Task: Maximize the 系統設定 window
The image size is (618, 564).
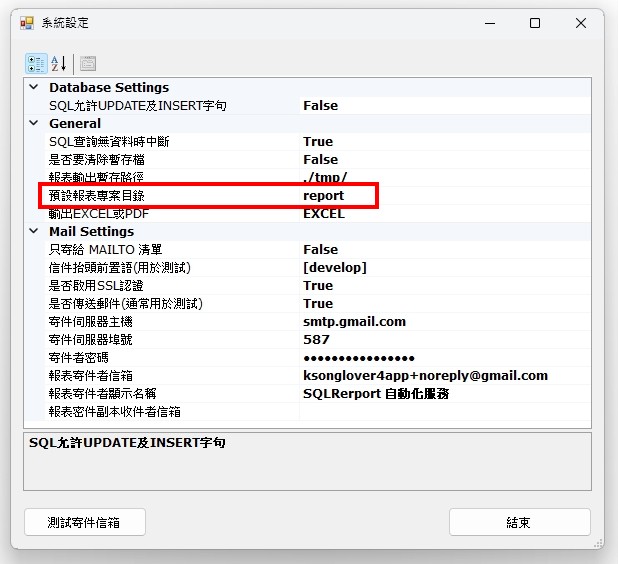Action: (x=535, y=23)
